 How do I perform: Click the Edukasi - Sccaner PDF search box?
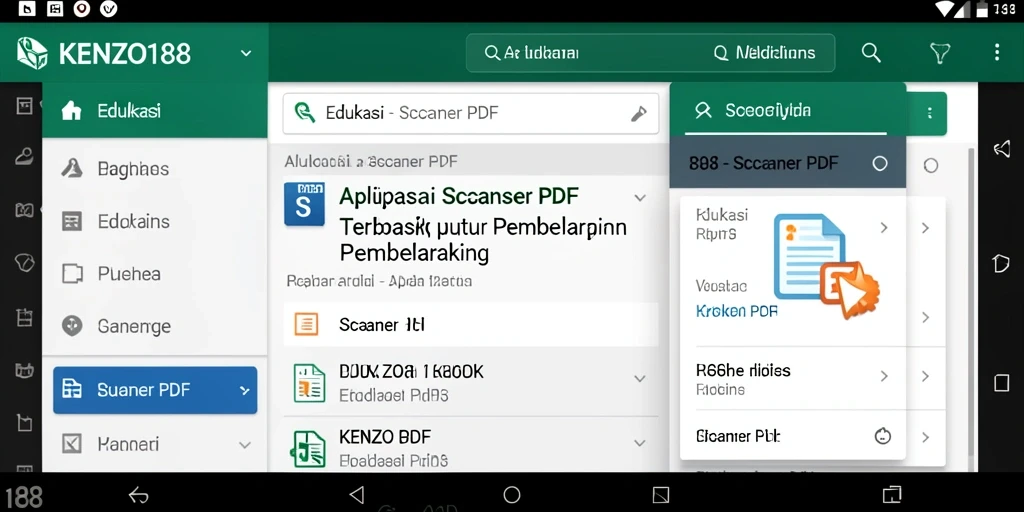pyautogui.click(x=471, y=113)
